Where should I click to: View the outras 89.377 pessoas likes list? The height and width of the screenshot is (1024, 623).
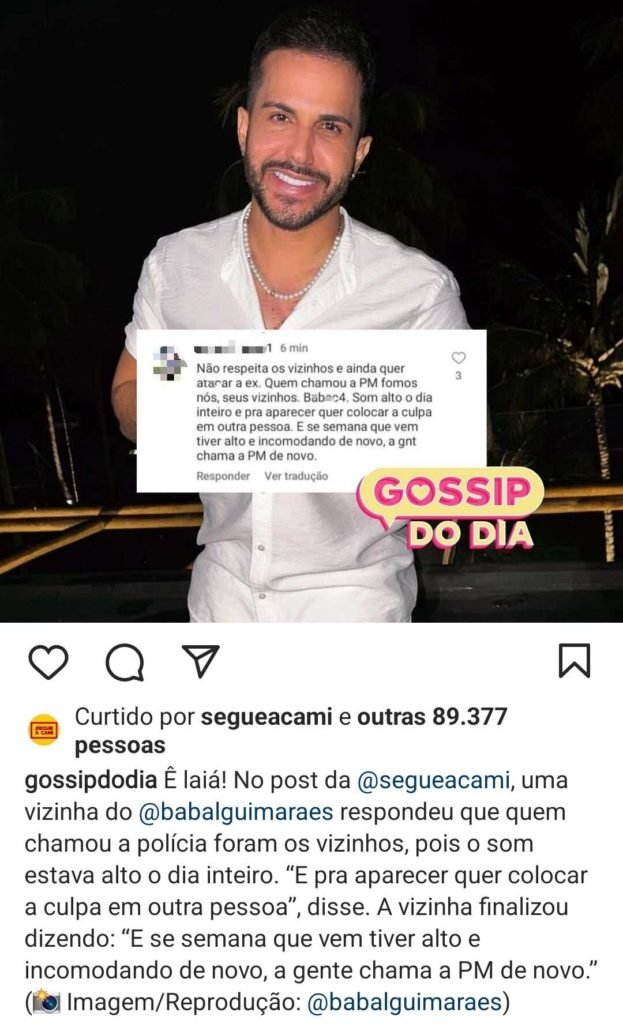pos(291,731)
